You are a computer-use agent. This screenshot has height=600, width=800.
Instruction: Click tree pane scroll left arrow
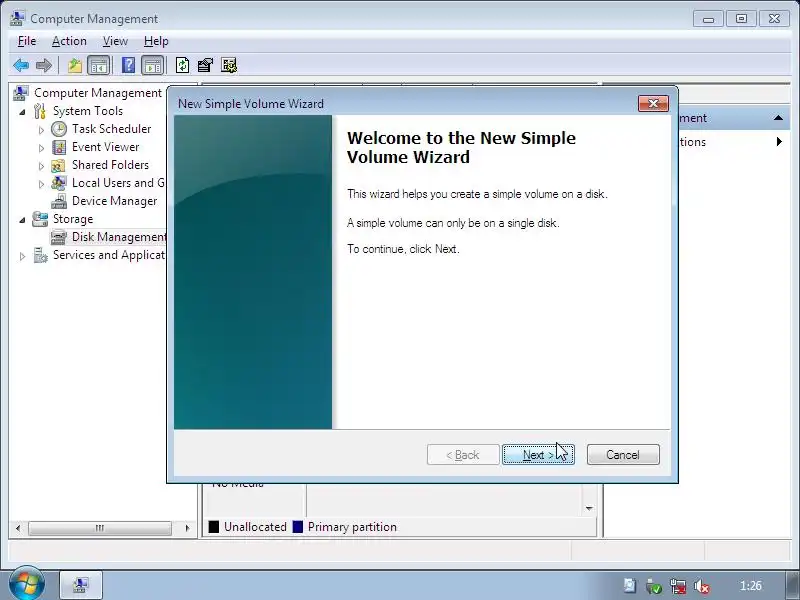pos(18,528)
